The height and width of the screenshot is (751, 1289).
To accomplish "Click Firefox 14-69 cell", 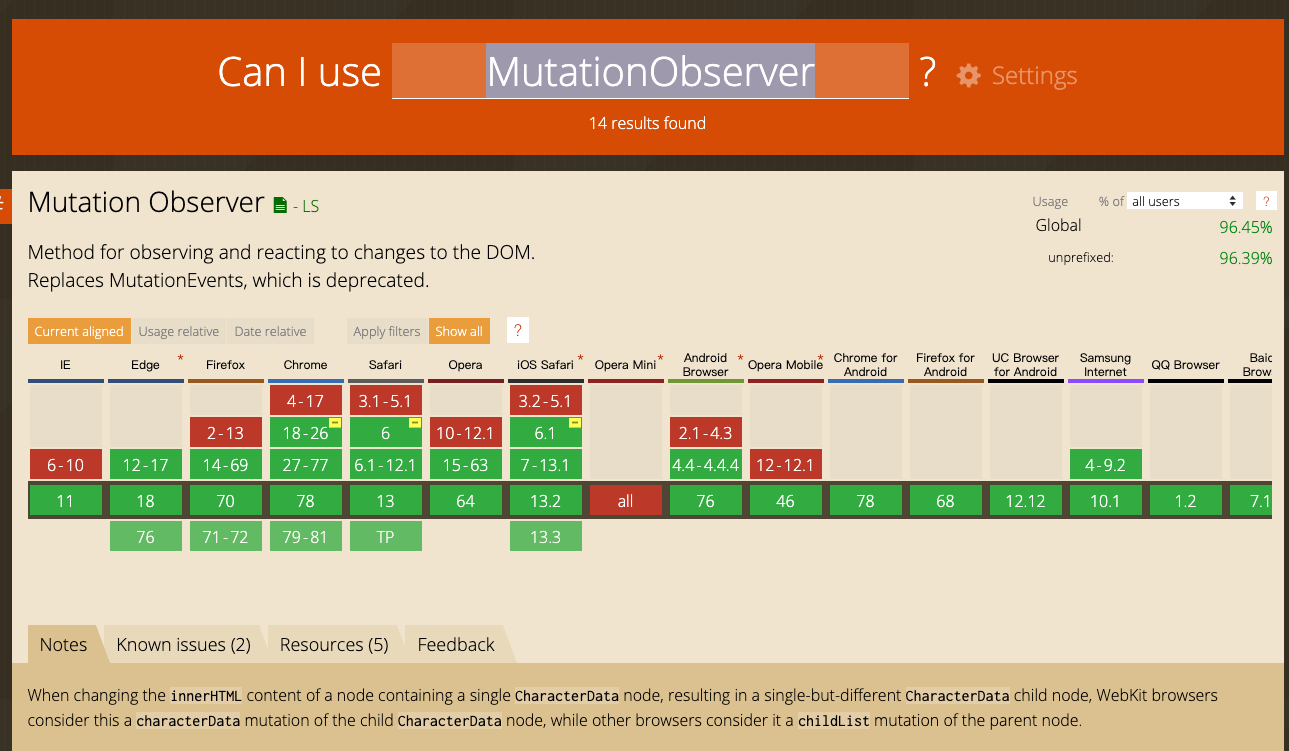I will 226,465.
